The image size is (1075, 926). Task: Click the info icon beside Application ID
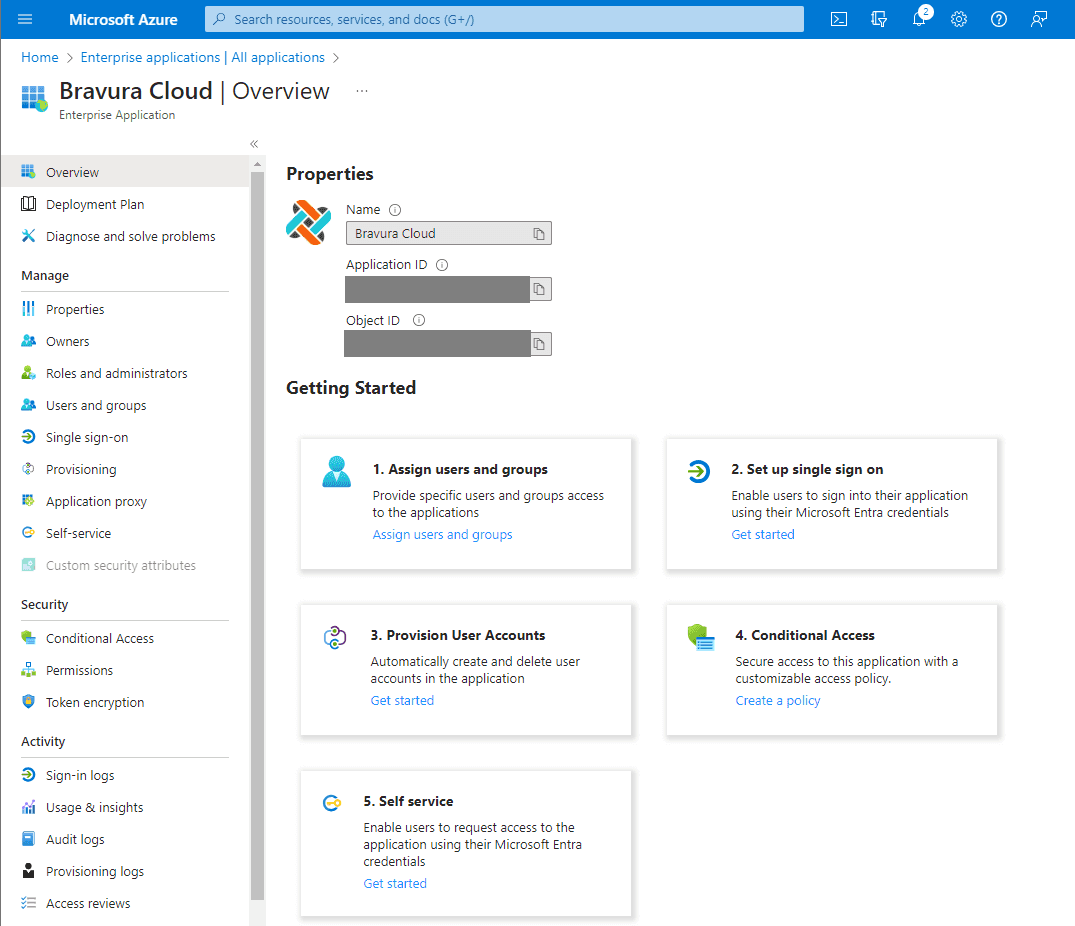pos(442,265)
